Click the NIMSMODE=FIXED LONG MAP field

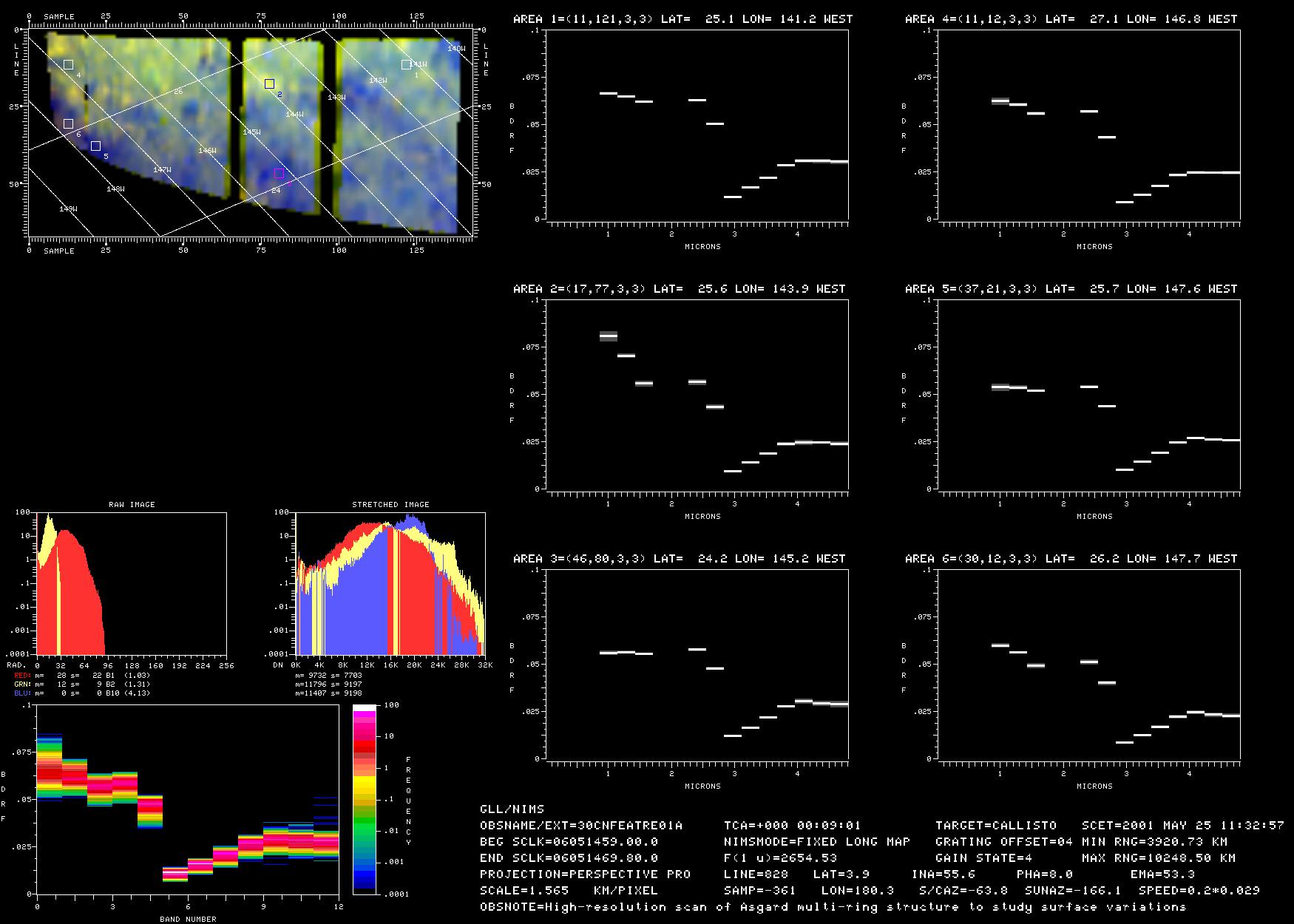(x=817, y=842)
